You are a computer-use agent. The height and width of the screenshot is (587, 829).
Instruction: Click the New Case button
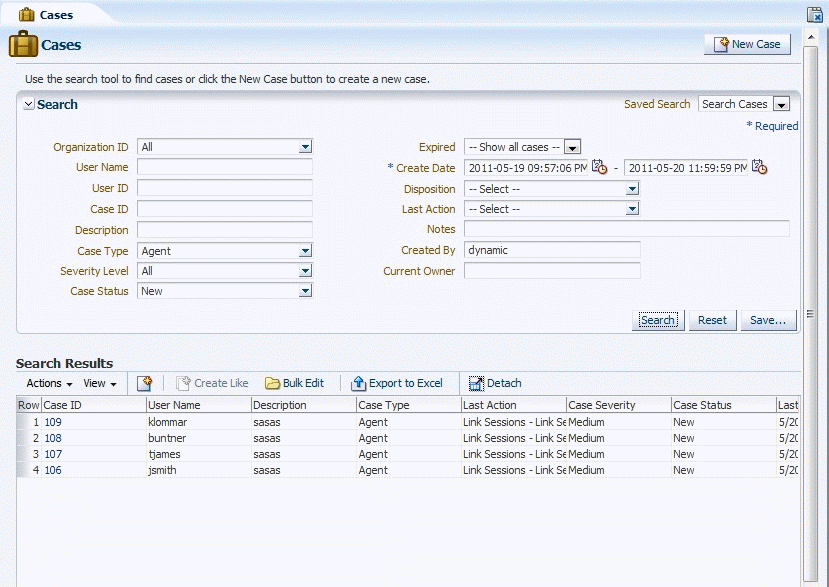coord(747,44)
